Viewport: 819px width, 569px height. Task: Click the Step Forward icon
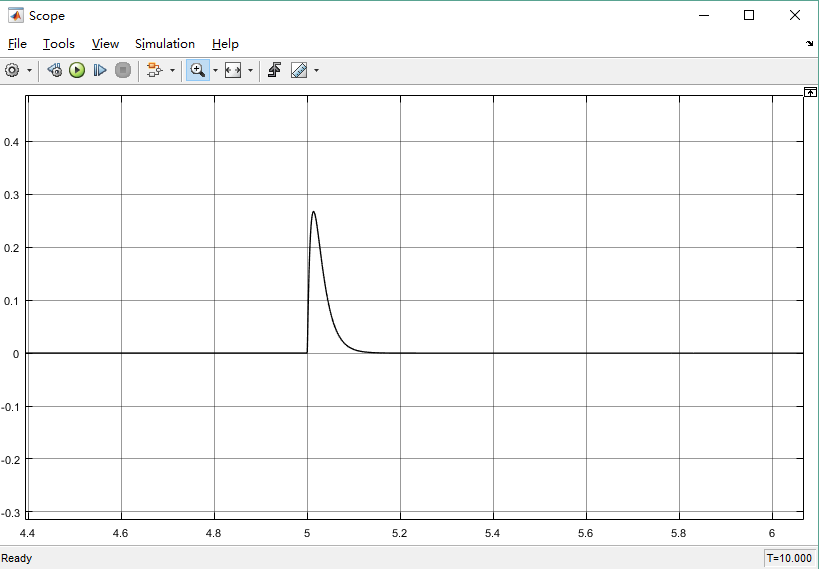click(x=100, y=70)
